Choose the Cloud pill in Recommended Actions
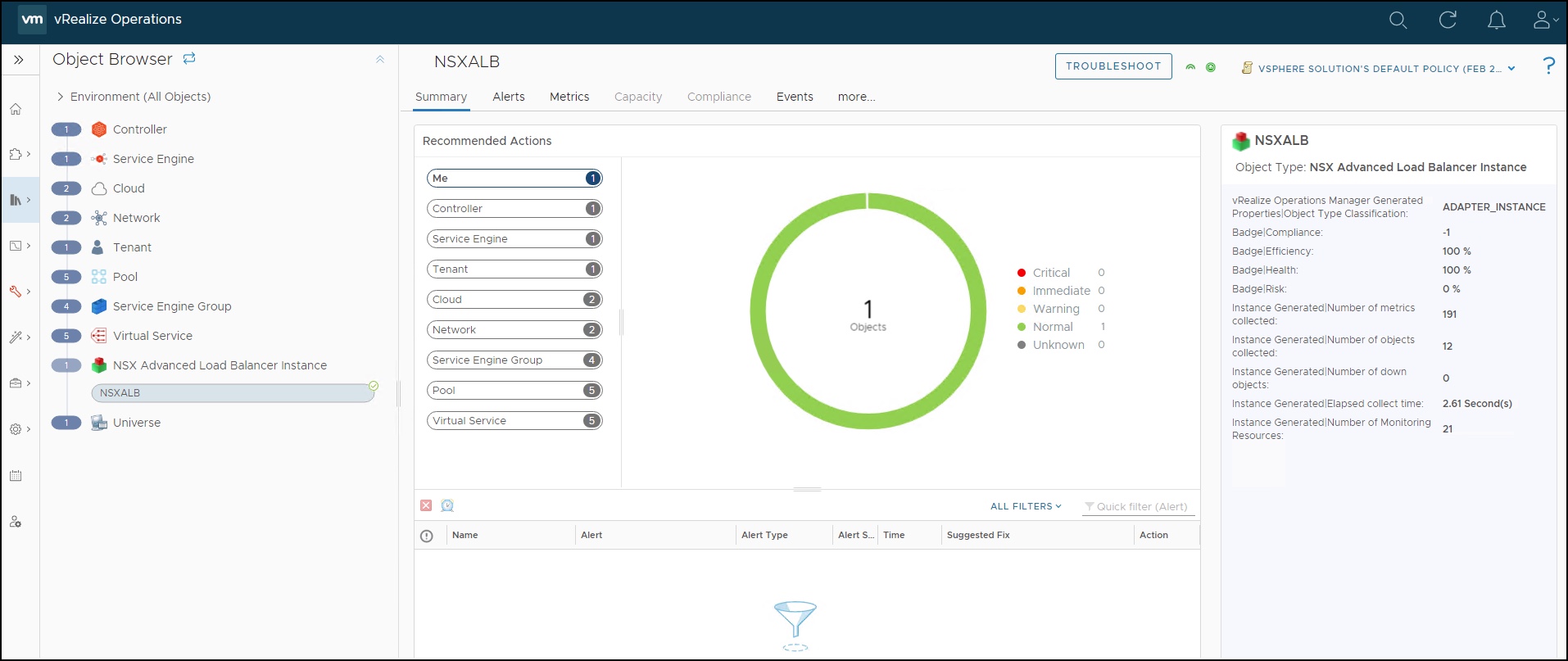The image size is (1568, 661). click(x=514, y=300)
